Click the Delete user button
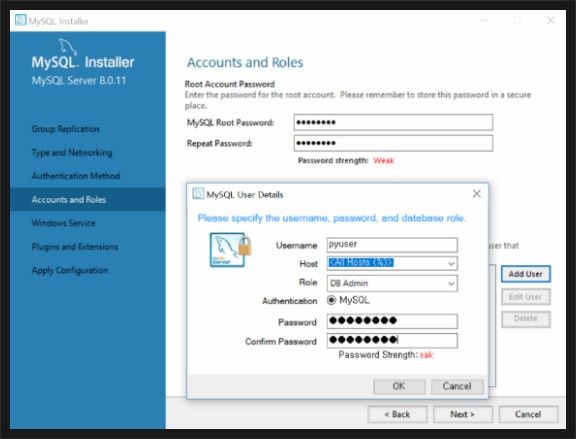The image size is (576, 439). pyautogui.click(x=526, y=319)
